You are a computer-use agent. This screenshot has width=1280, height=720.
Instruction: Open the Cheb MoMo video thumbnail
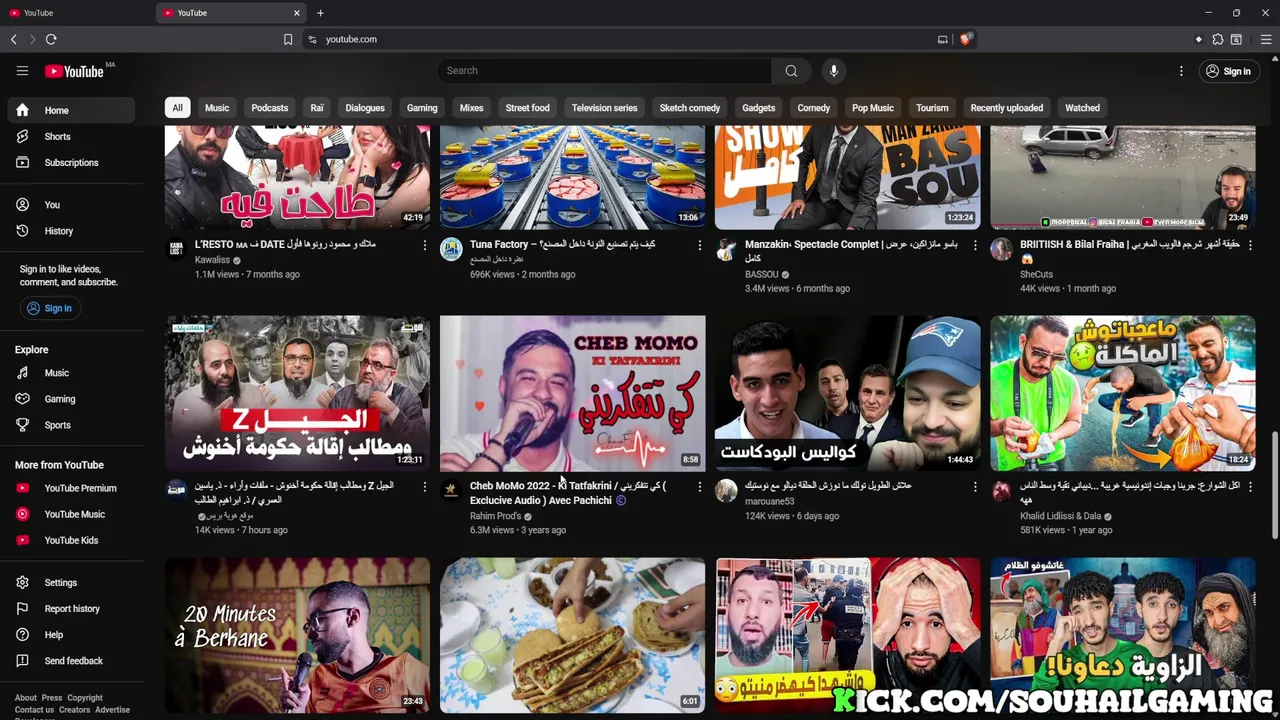[572, 393]
